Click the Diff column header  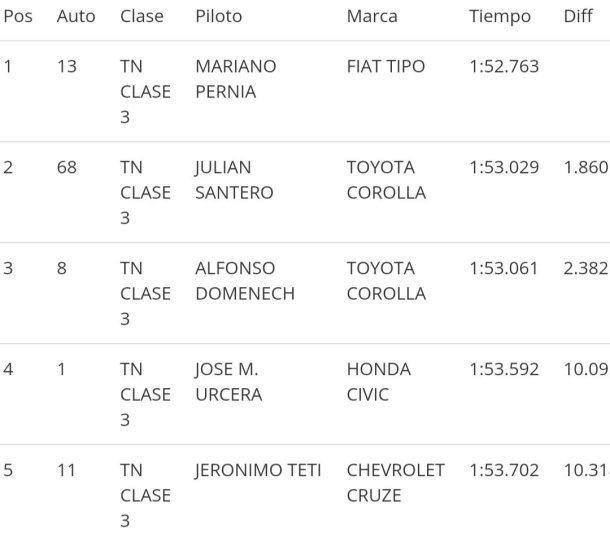[578, 16]
